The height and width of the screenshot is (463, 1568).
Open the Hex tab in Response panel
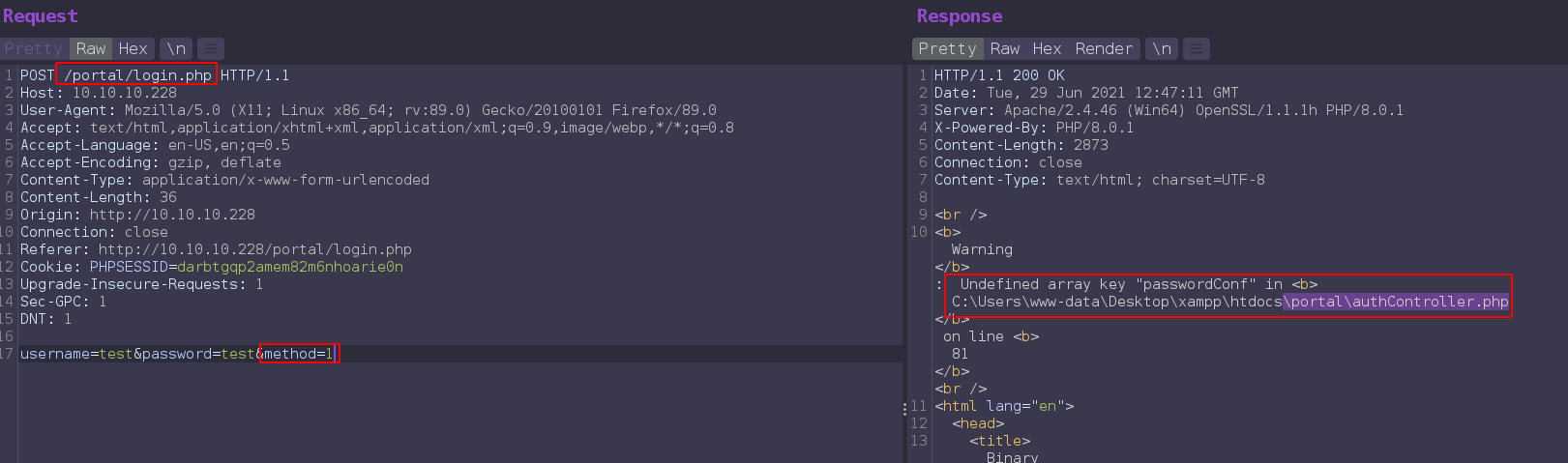[x=1047, y=48]
